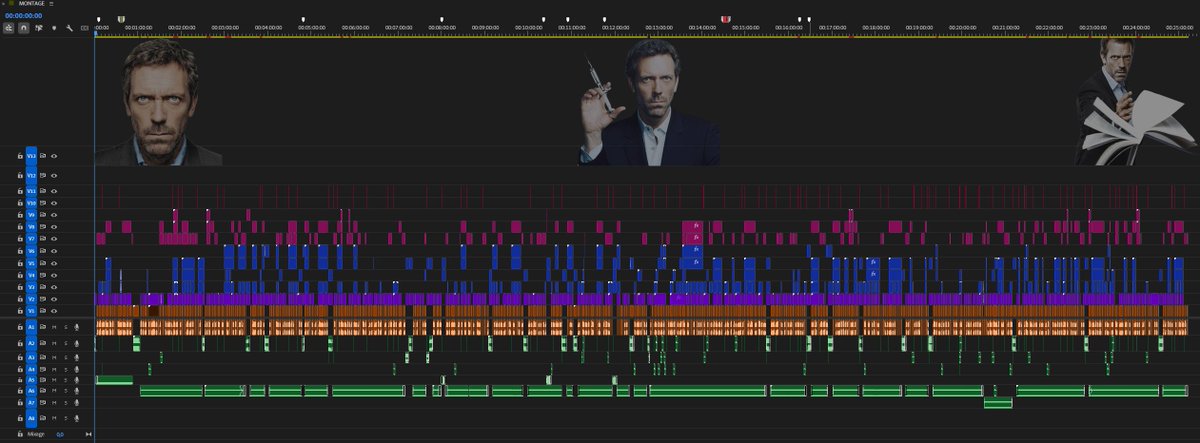This screenshot has width=1200, height=443.
Task: Toggle sync lock on track V10
Action: pos(43,203)
